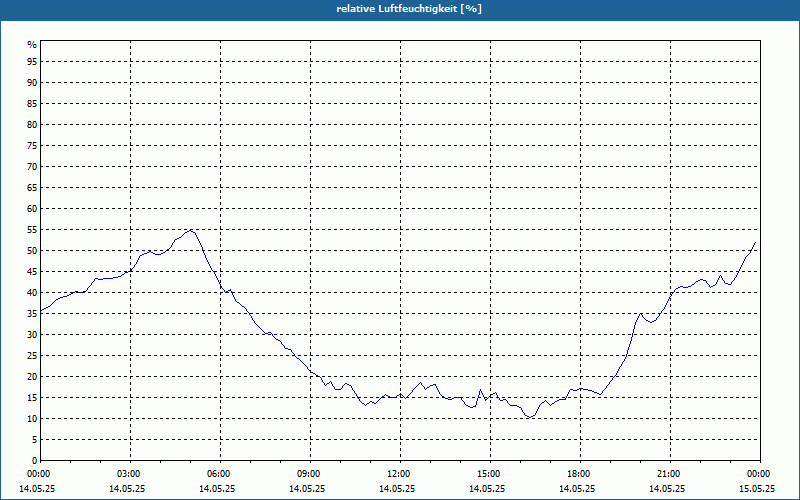Screen dimensions: 800x500
Task: Select the y-axis label '90'
Action: [32, 83]
